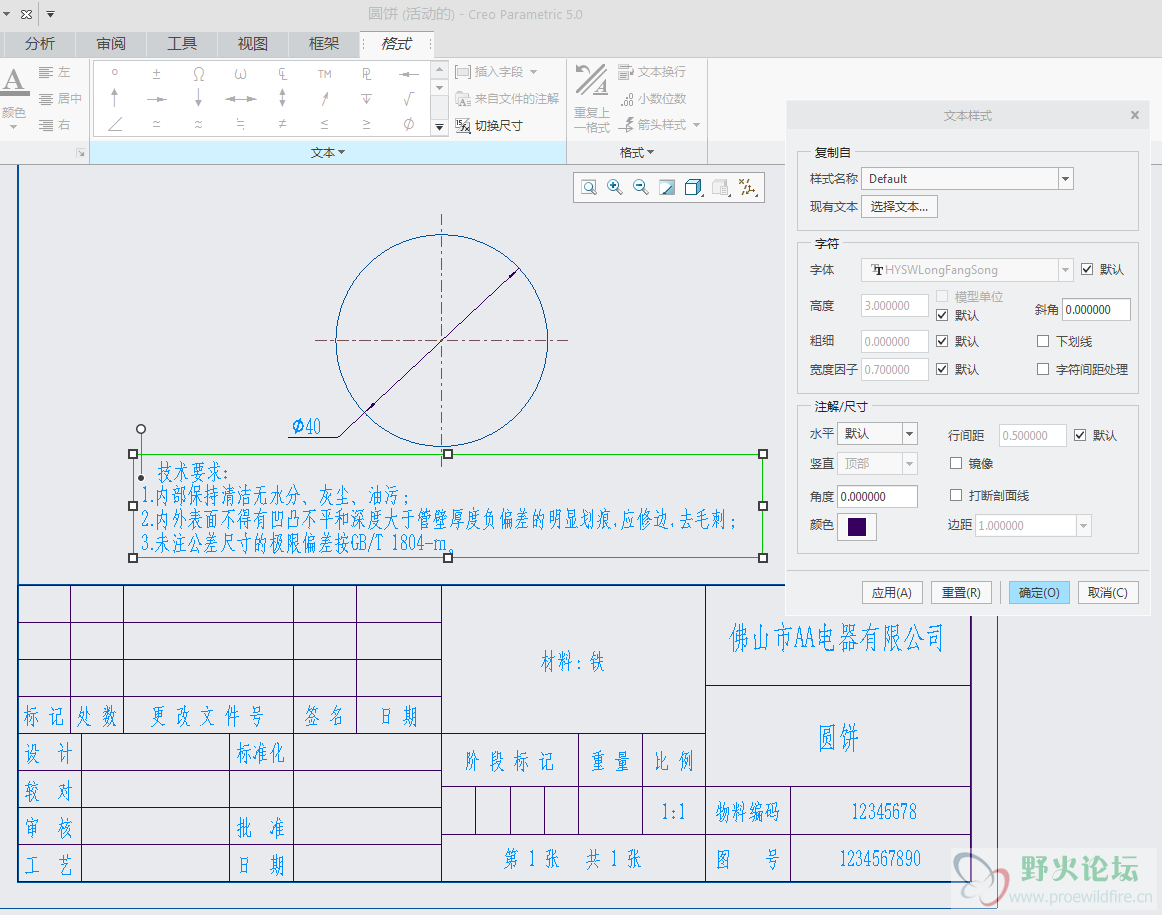Click the Cancel button

point(1108,593)
